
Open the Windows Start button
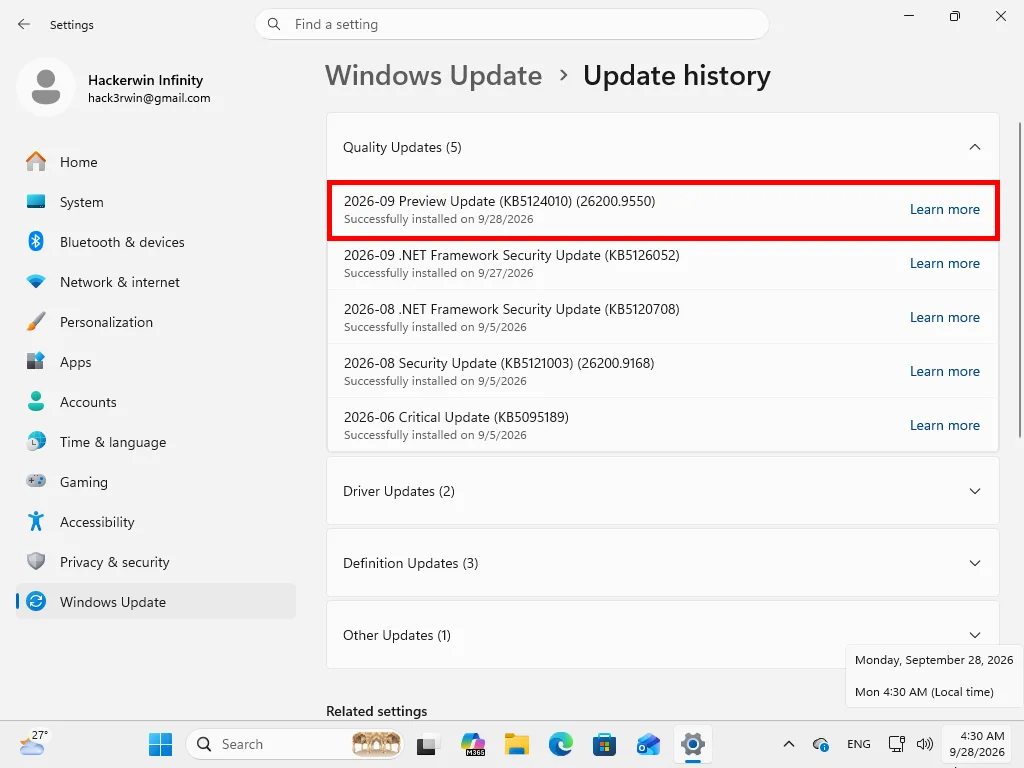160,744
